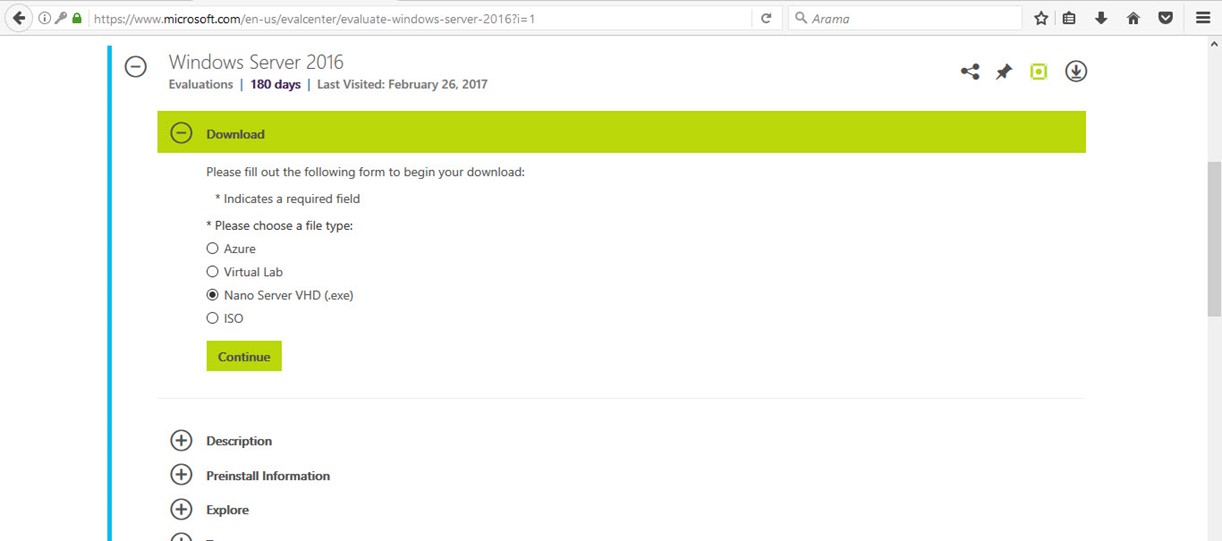Share the Windows Server 2016 evaluation
Viewport: 1222px width, 541px height.
tap(969, 72)
